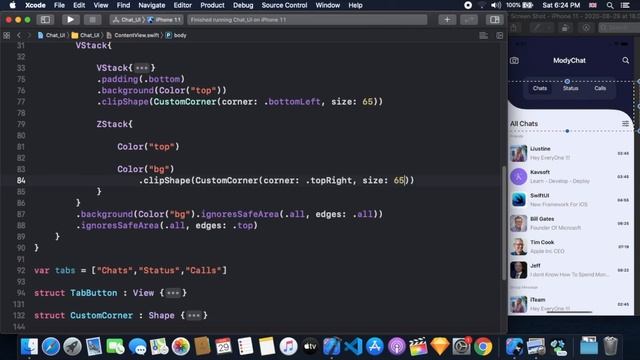The image size is (640, 360).
Task: Run the project with the Play button
Action: click(70, 20)
